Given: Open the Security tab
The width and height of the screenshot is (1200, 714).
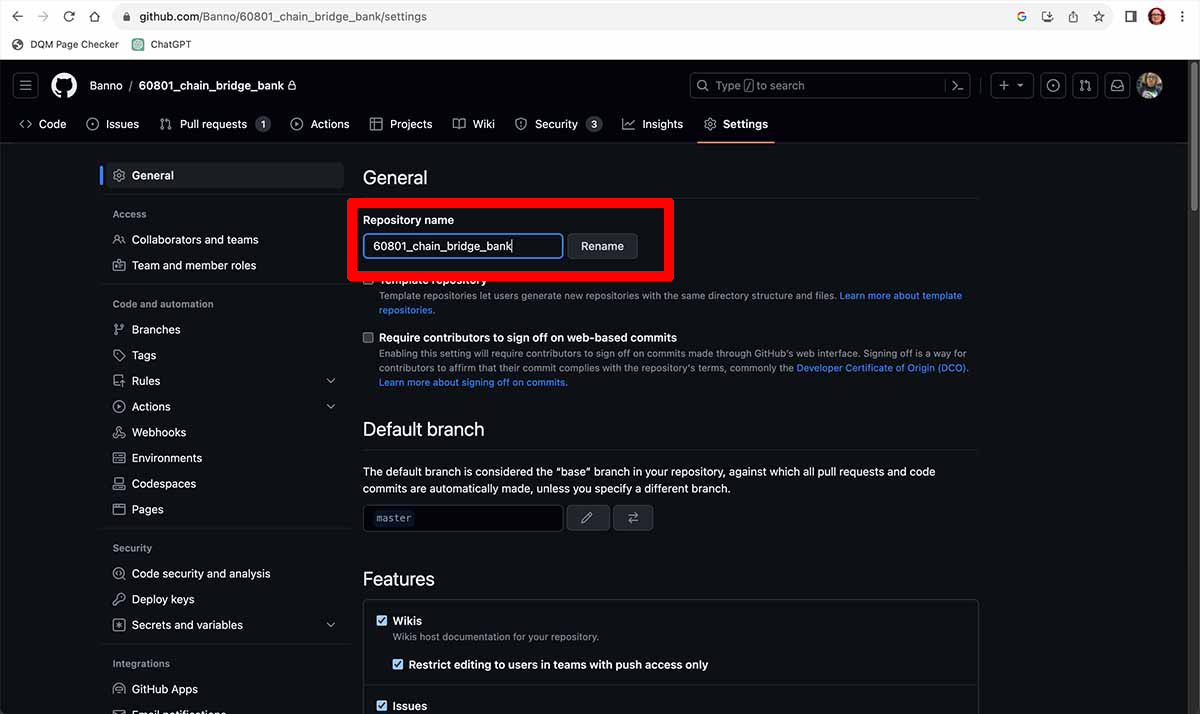Looking at the screenshot, I should 557,124.
